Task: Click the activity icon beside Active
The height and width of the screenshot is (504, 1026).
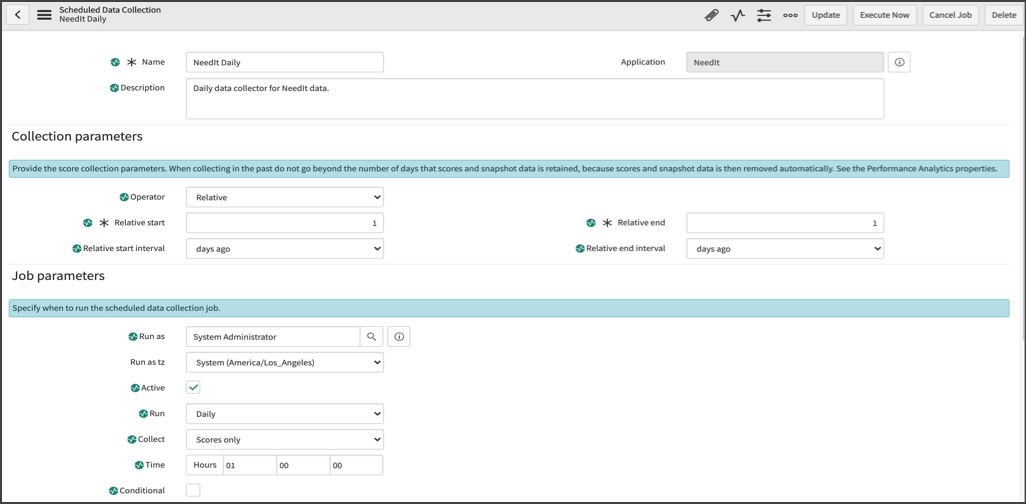Action: [135, 387]
